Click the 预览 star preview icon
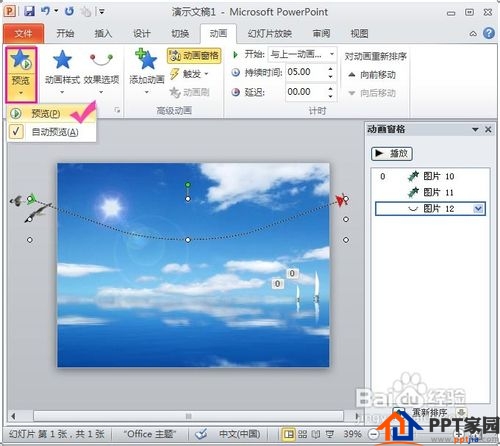500x446 pixels. tap(21, 59)
